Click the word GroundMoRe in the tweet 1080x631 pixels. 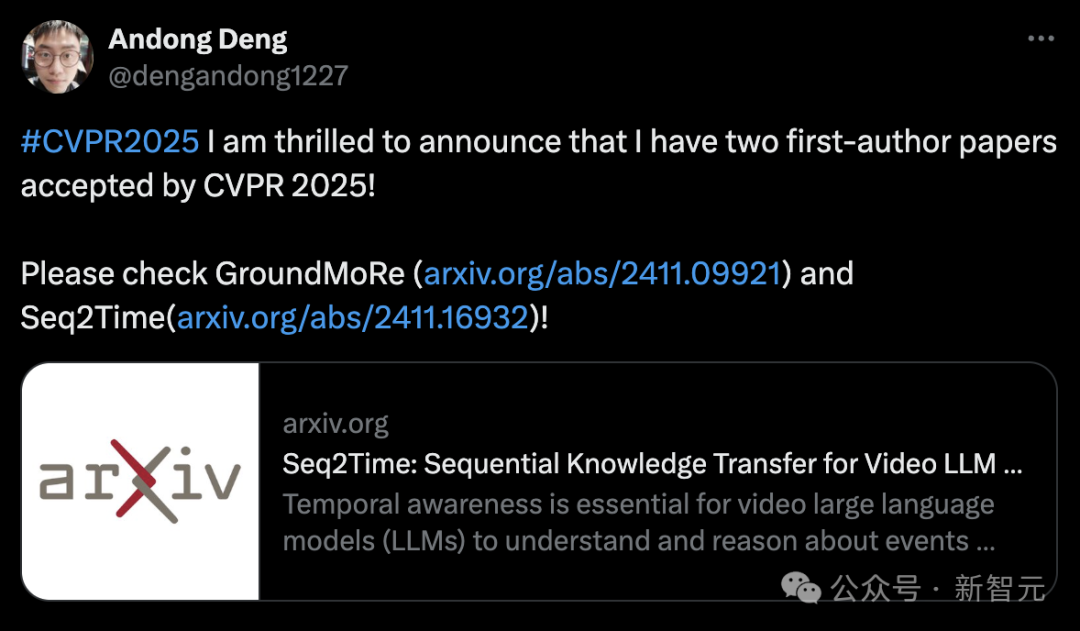[310, 273]
